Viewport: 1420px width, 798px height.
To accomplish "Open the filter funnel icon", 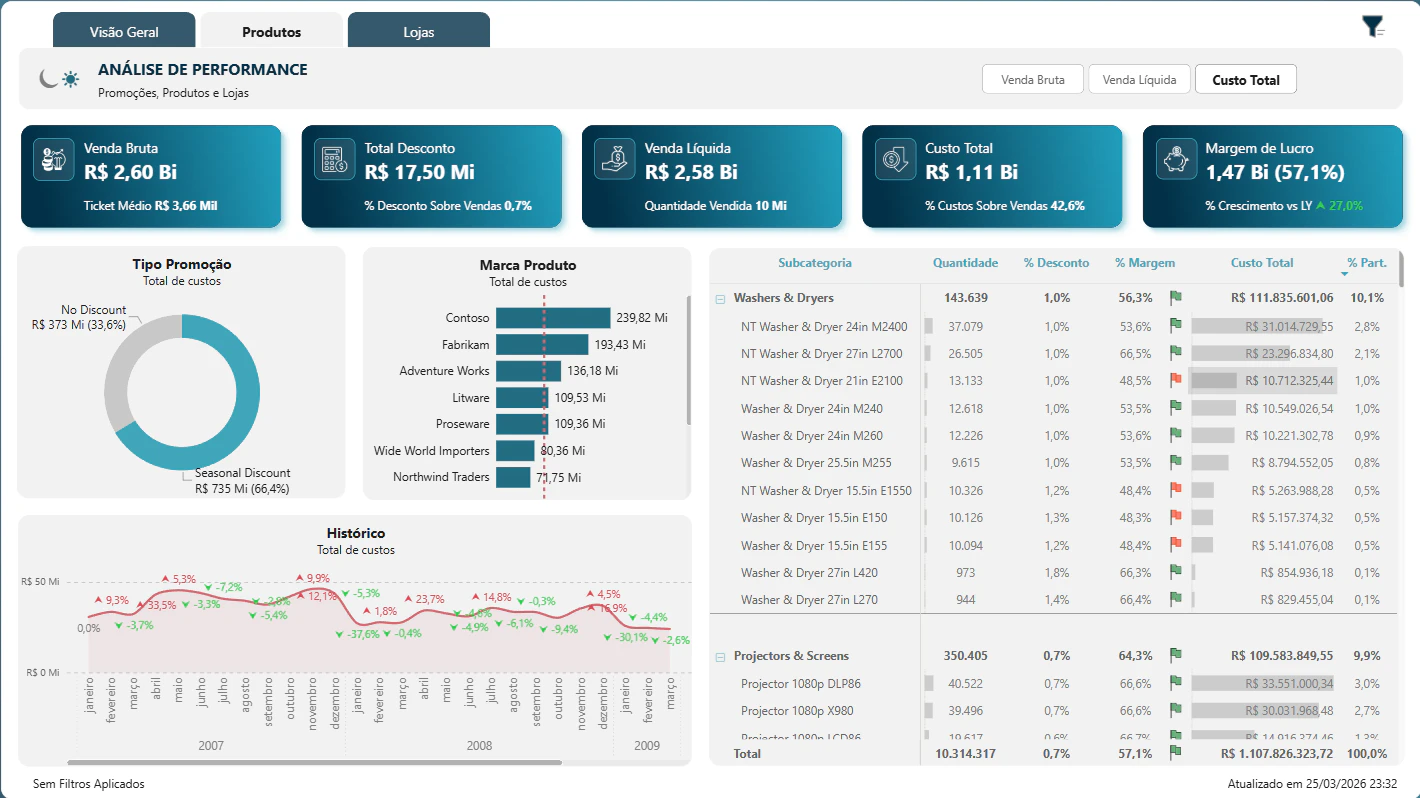I will pos(1373,27).
